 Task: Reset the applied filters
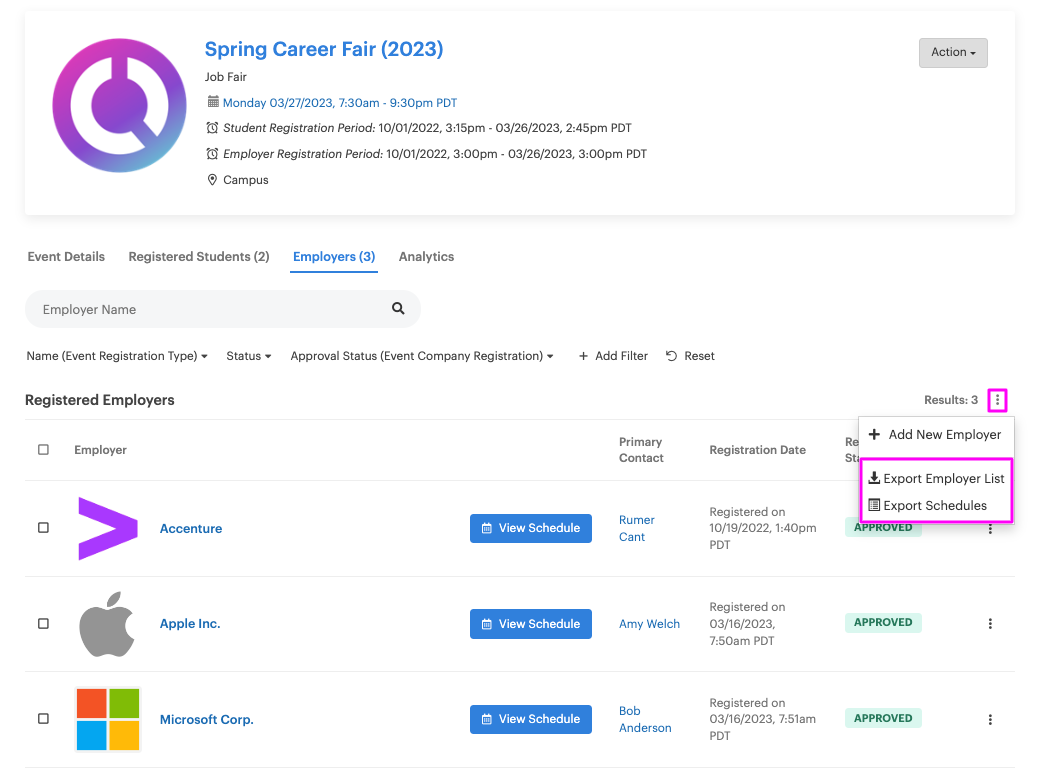point(690,356)
